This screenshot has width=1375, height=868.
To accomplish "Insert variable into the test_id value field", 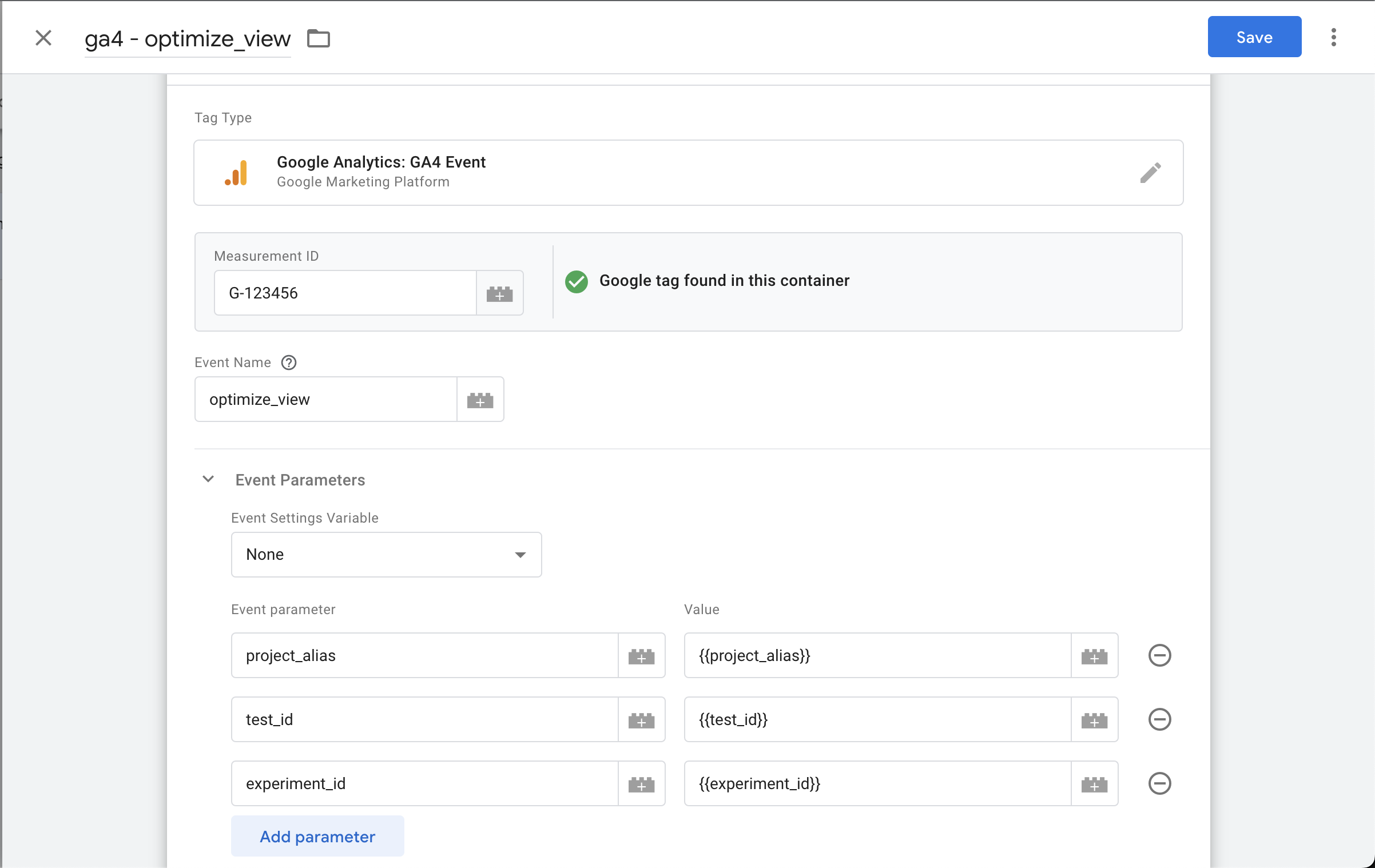I will point(1094,719).
